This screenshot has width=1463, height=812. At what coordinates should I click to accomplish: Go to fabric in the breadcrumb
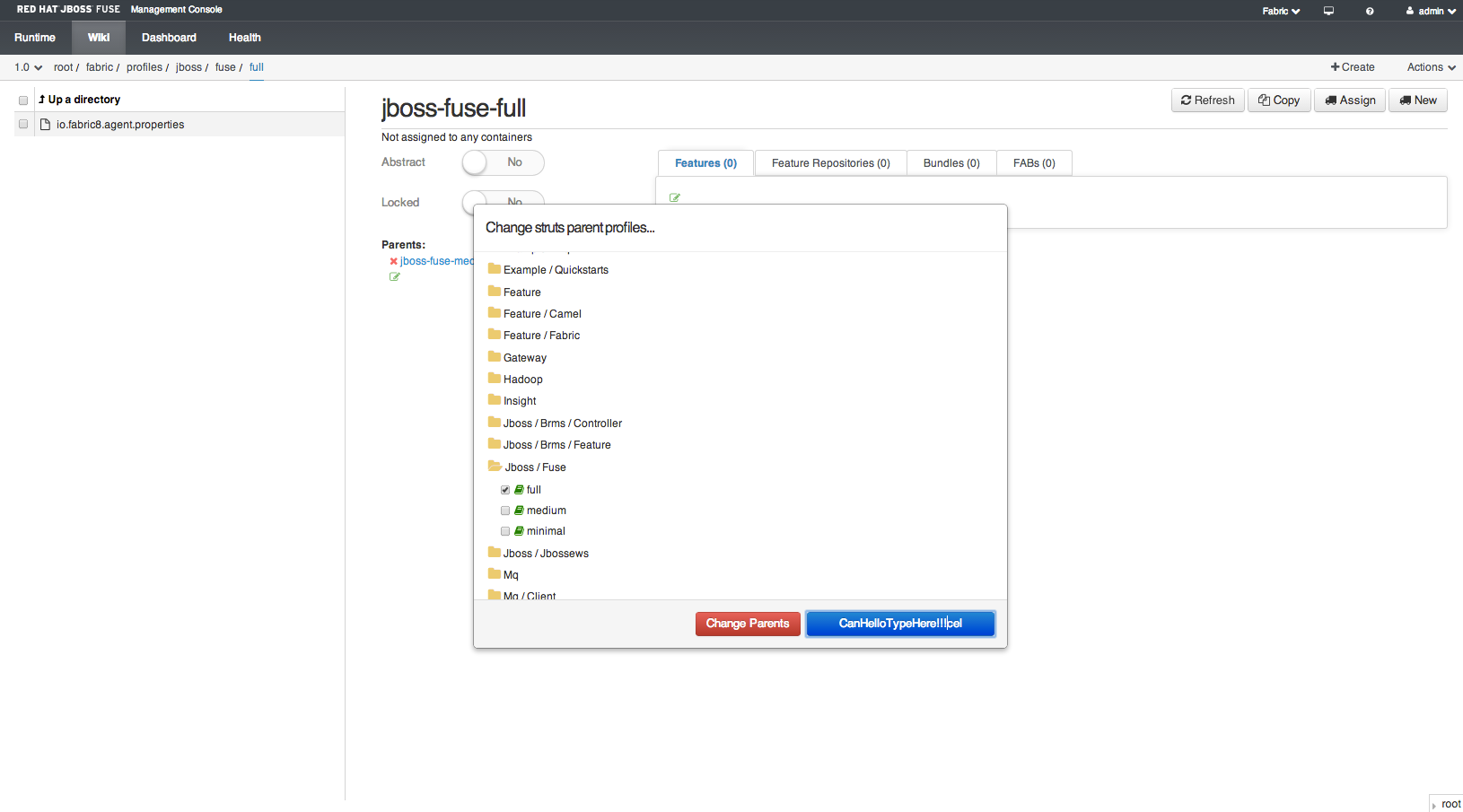coord(100,67)
